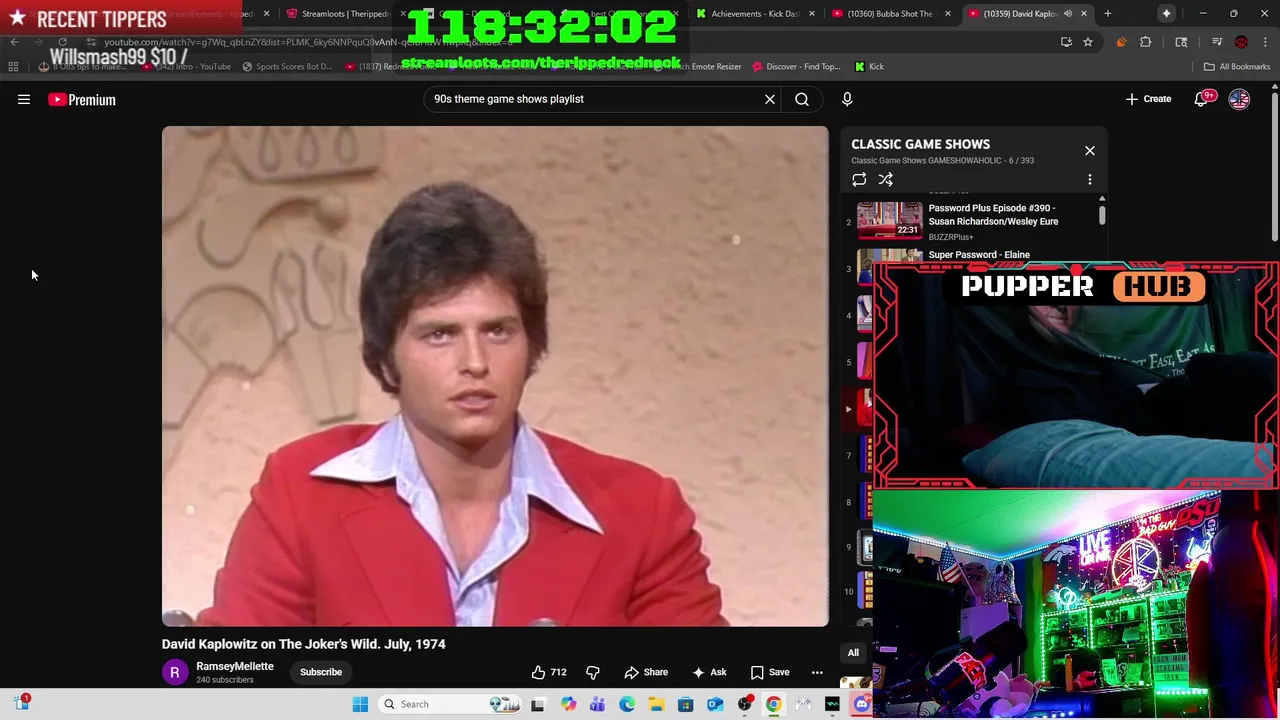
Task: Select the All filter chip
Action: point(853,653)
